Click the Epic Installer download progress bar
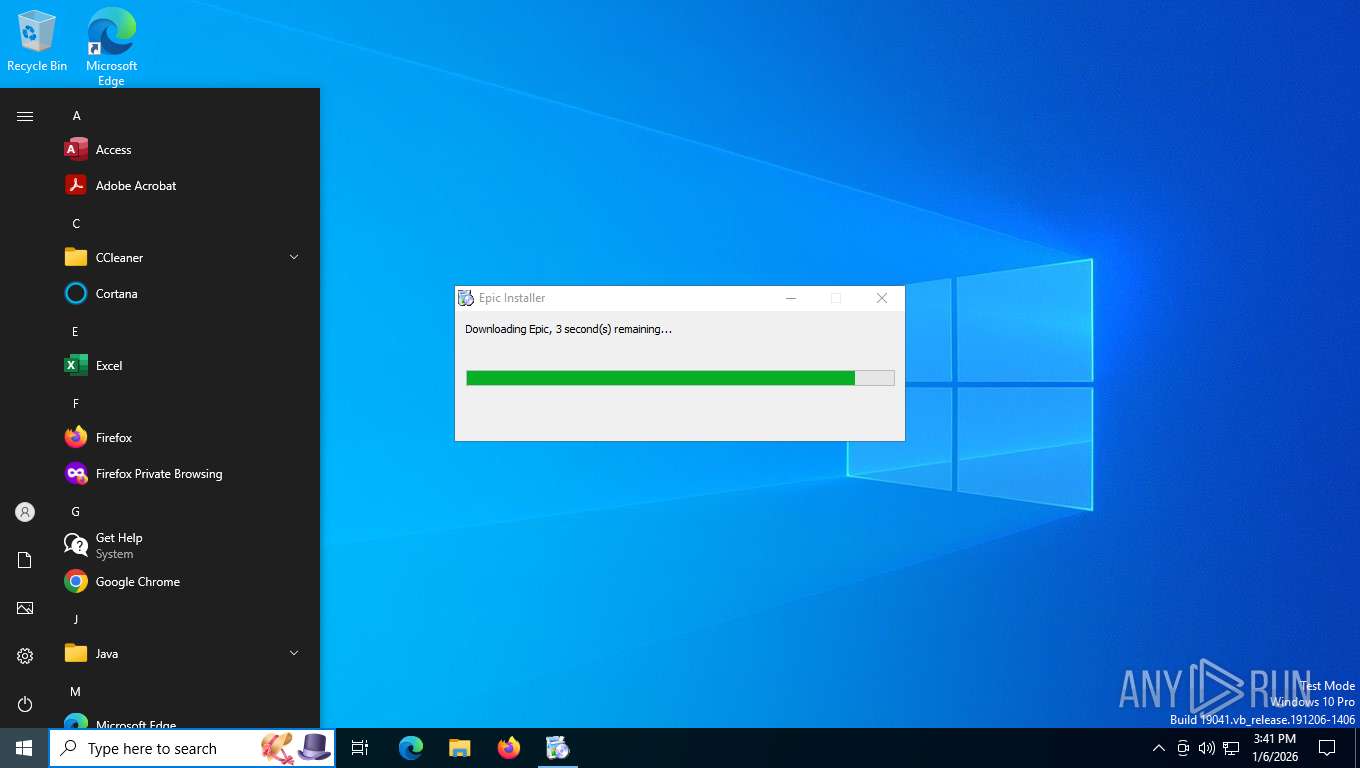This screenshot has width=1360, height=768. 680,378
